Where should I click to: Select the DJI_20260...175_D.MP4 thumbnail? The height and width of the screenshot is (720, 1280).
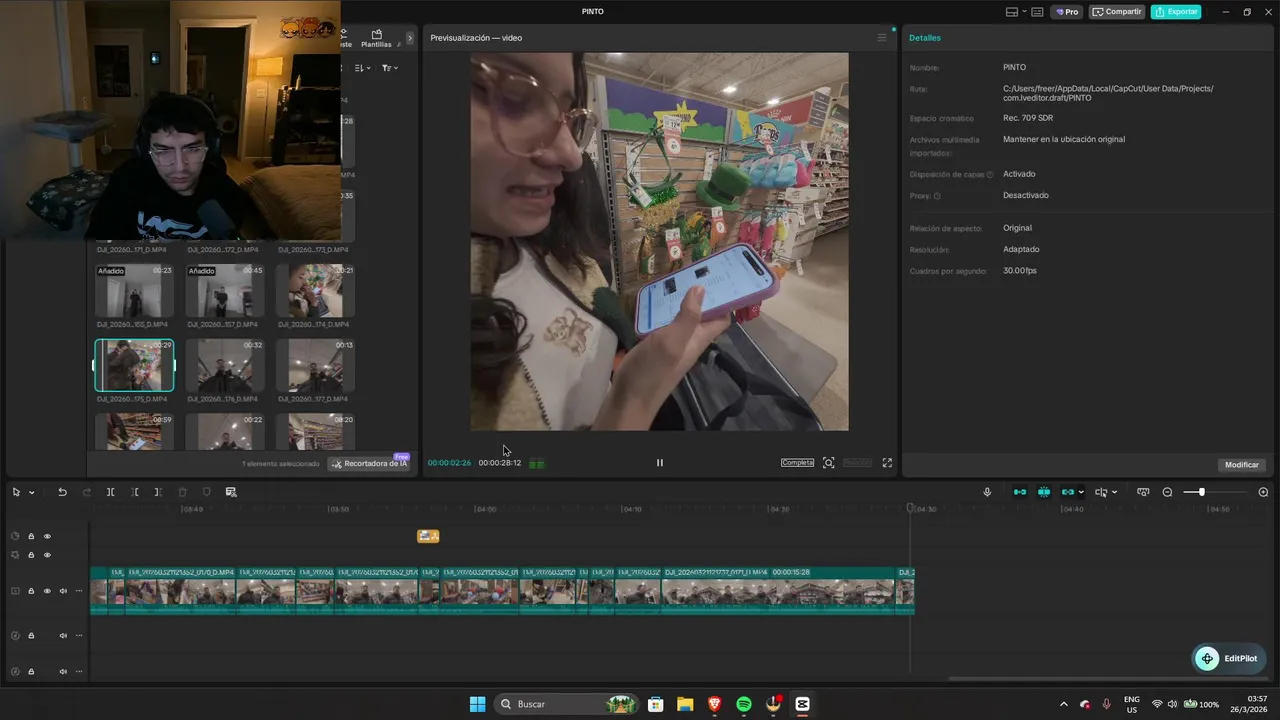[x=134, y=365]
